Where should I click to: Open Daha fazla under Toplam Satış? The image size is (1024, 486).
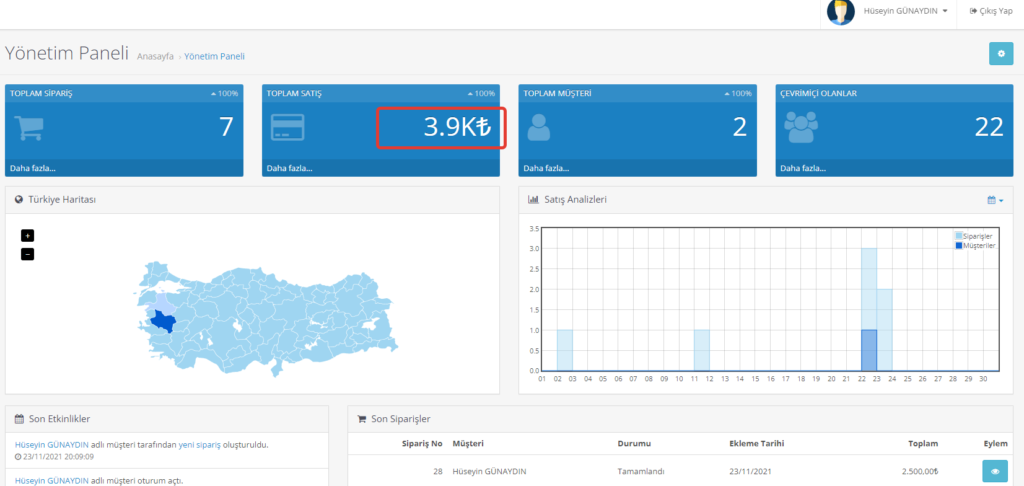(x=289, y=168)
